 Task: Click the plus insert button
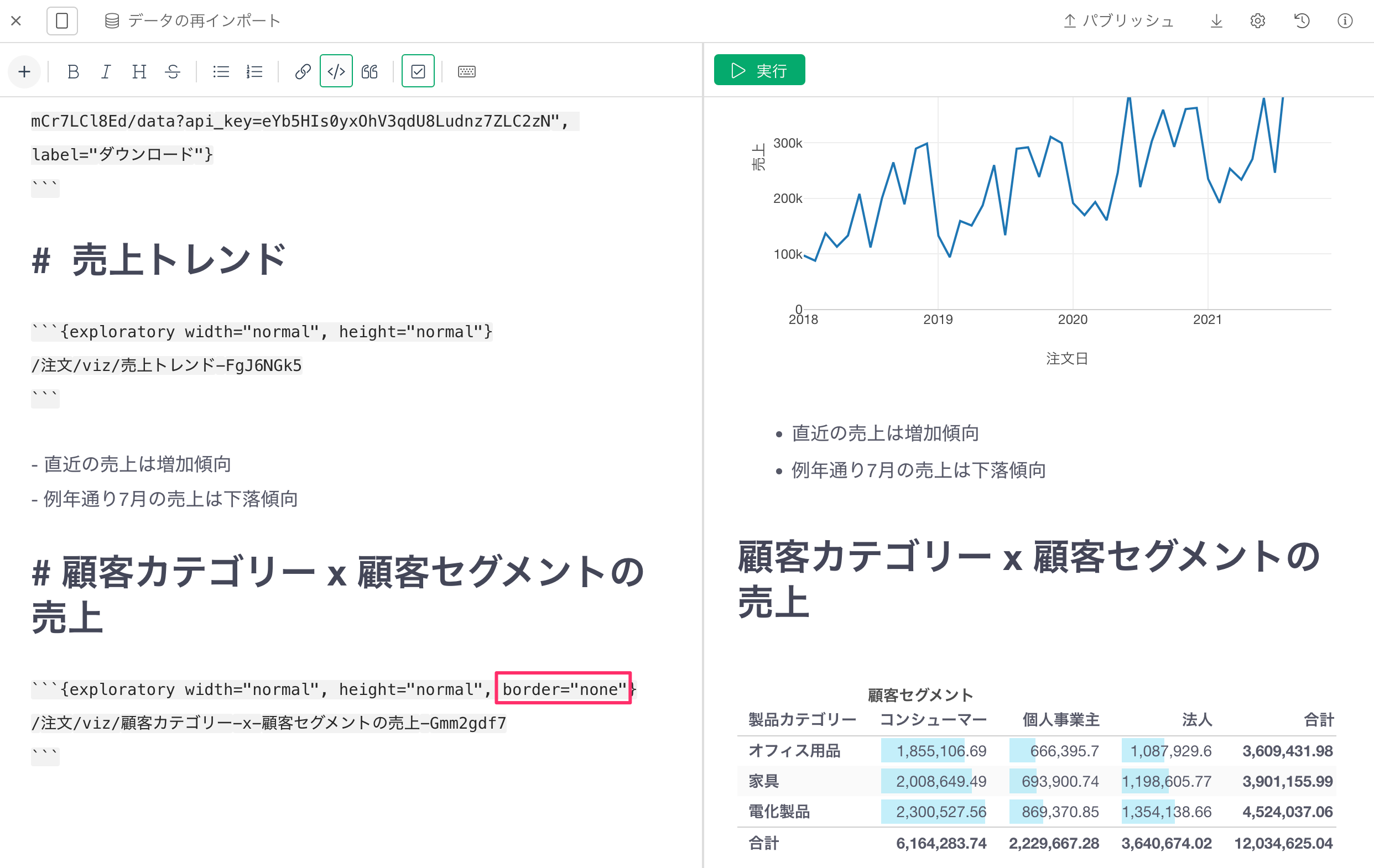(24, 71)
